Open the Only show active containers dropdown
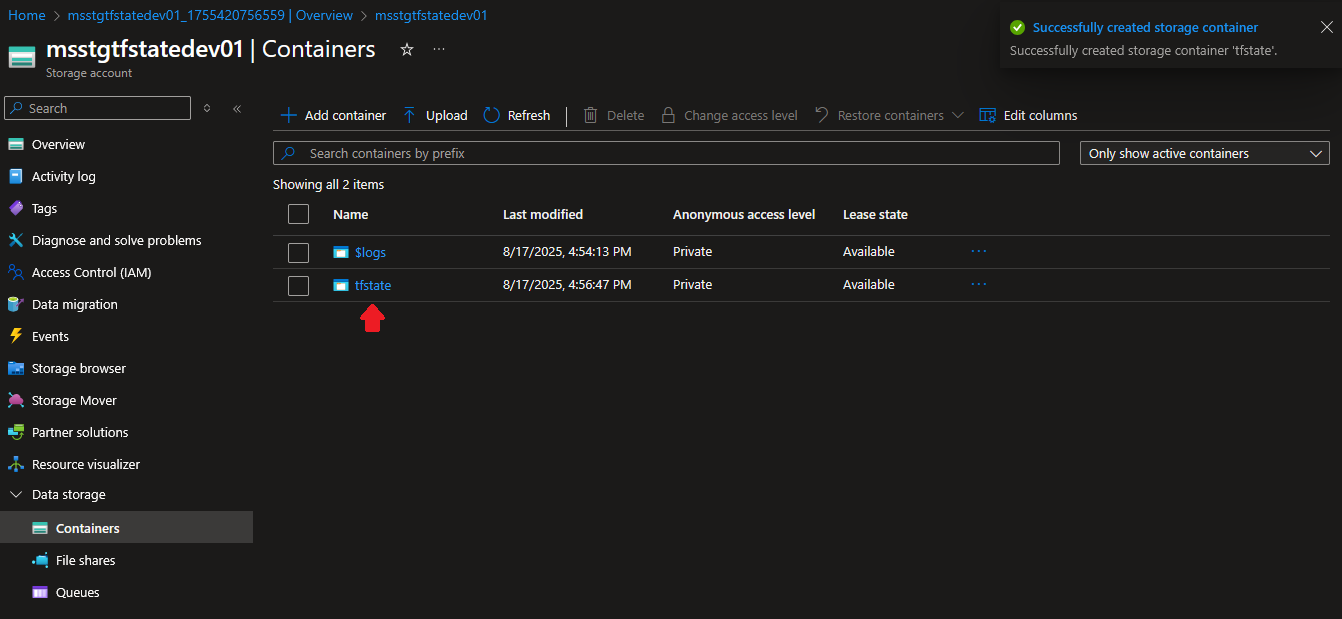This screenshot has width=1342, height=619. click(x=1204, y=153)
